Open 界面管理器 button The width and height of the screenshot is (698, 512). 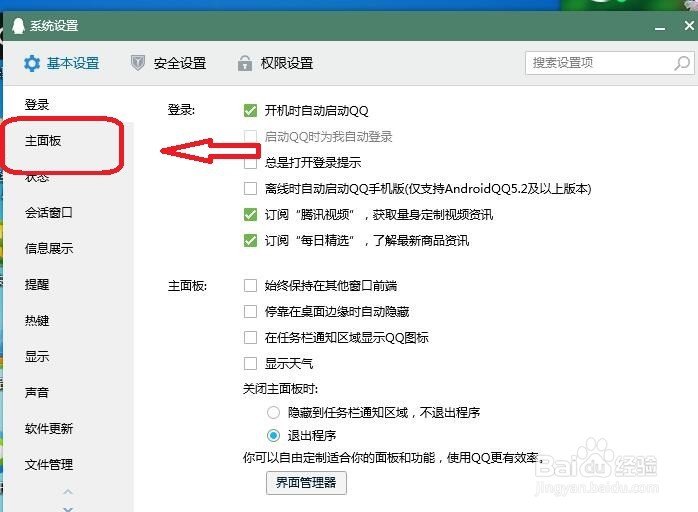pos(306,483)
